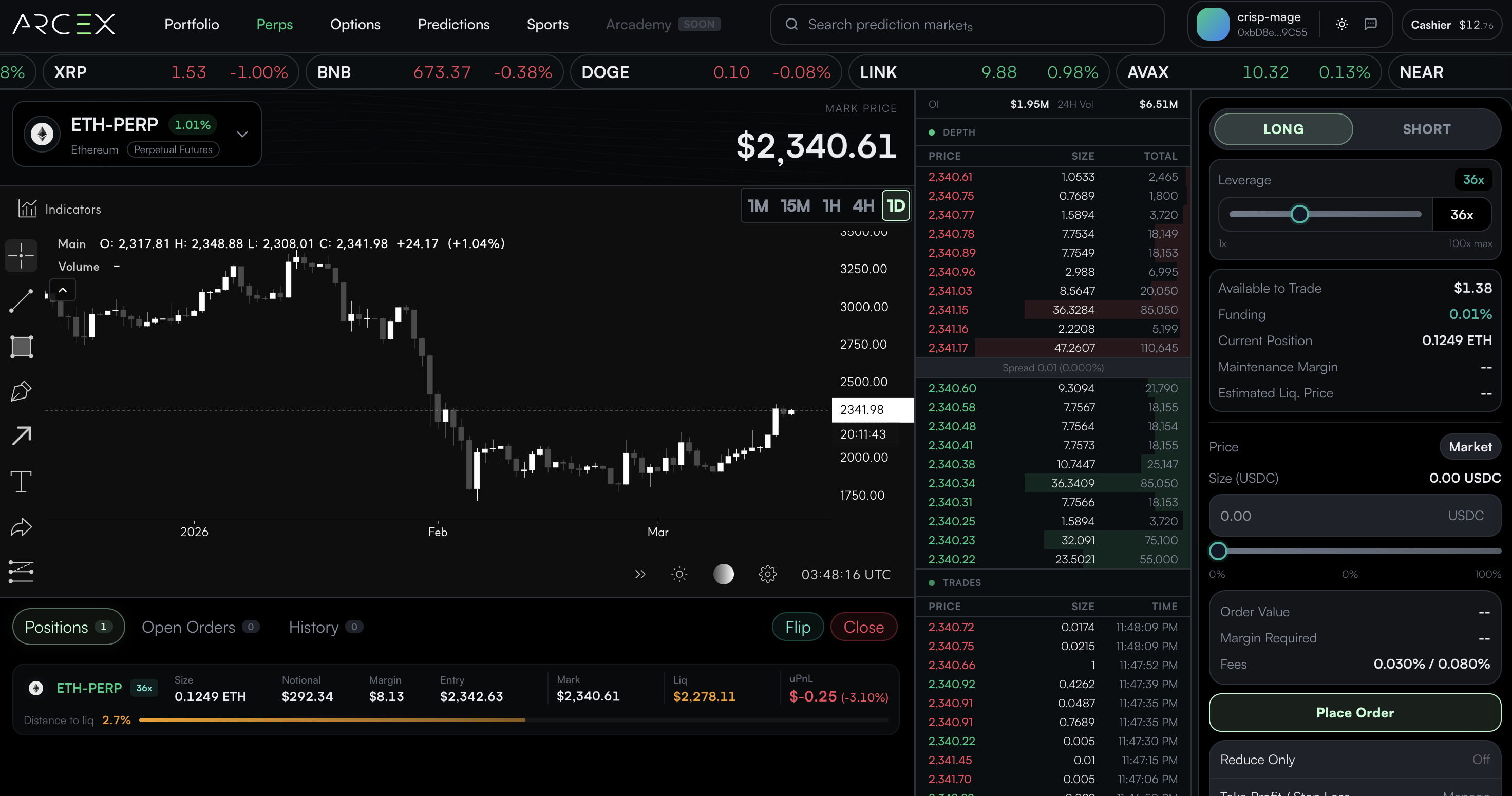1512x796 pixels.
Task: Switch to the History tab
Action: pos(313,627)
